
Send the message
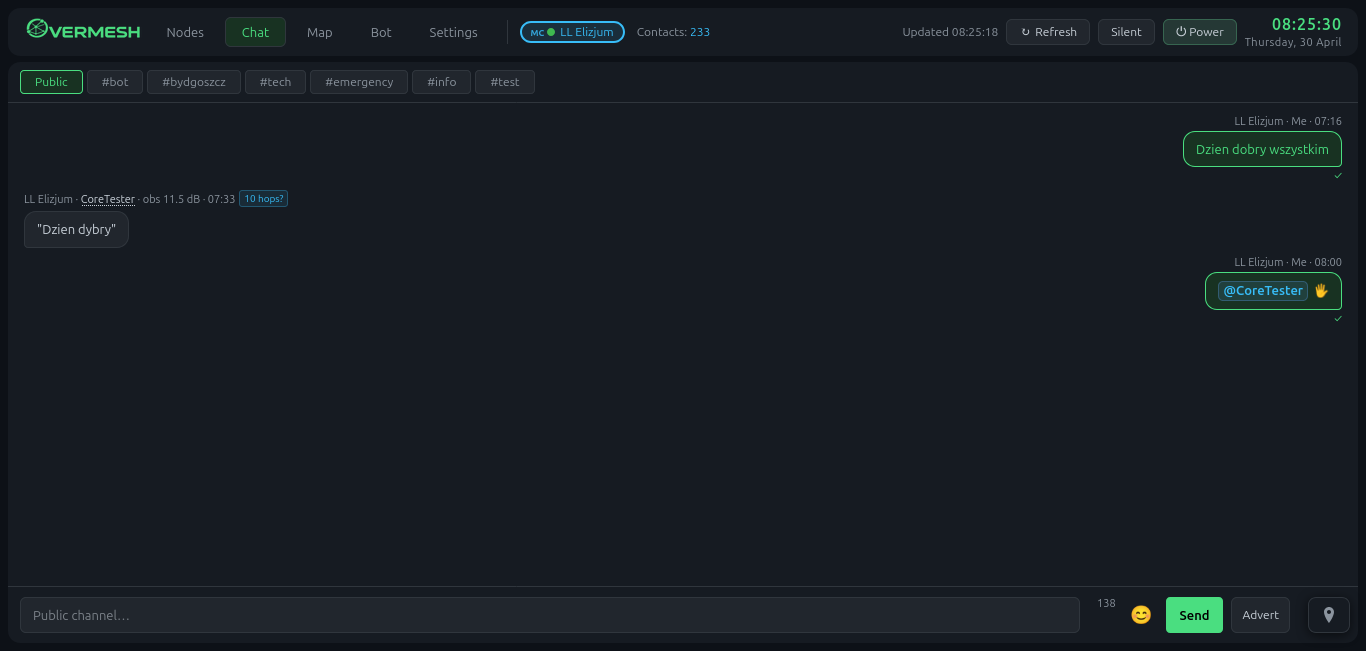pyautogui.click(x=1194, y=615)
